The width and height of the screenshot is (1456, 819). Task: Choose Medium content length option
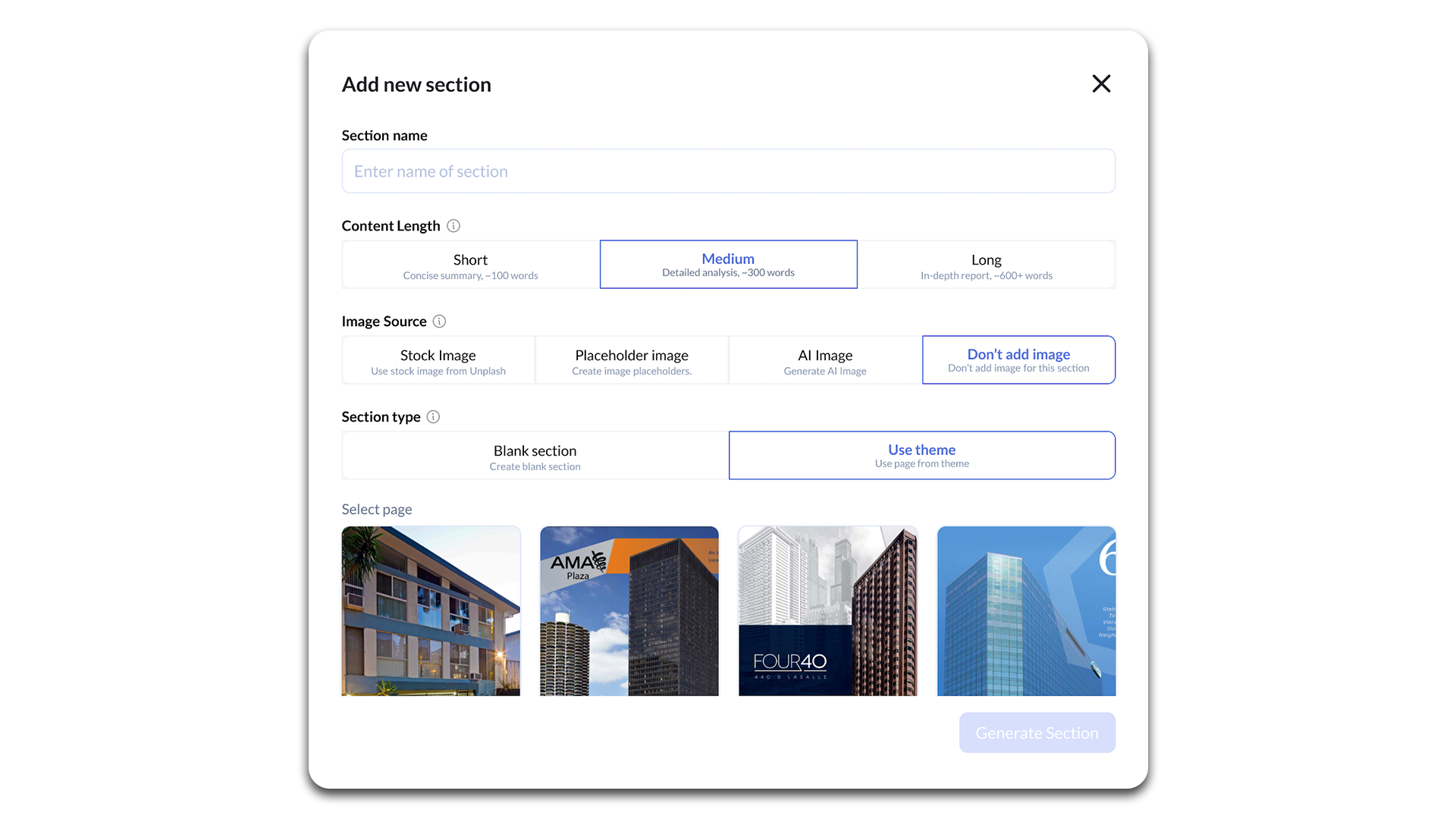click(728, 265)
